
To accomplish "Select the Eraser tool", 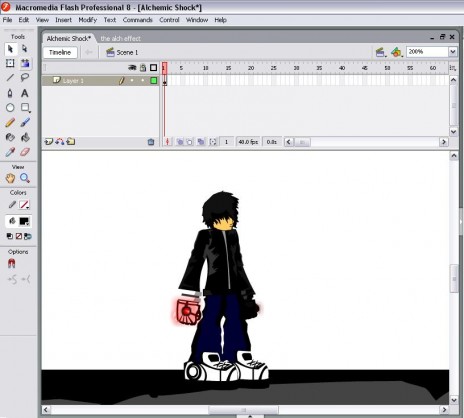I will tap(25, 152).
